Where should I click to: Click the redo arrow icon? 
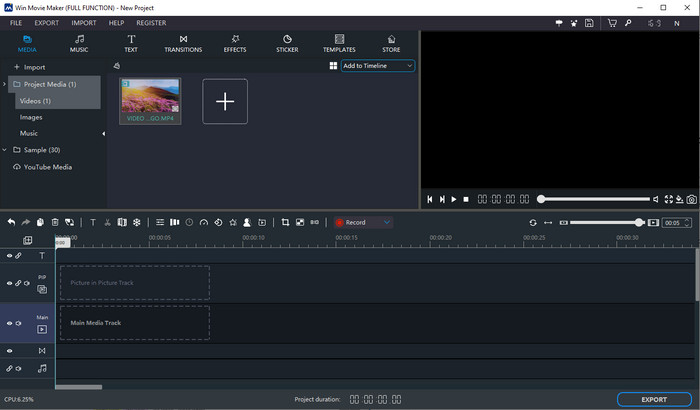[25, 222]
